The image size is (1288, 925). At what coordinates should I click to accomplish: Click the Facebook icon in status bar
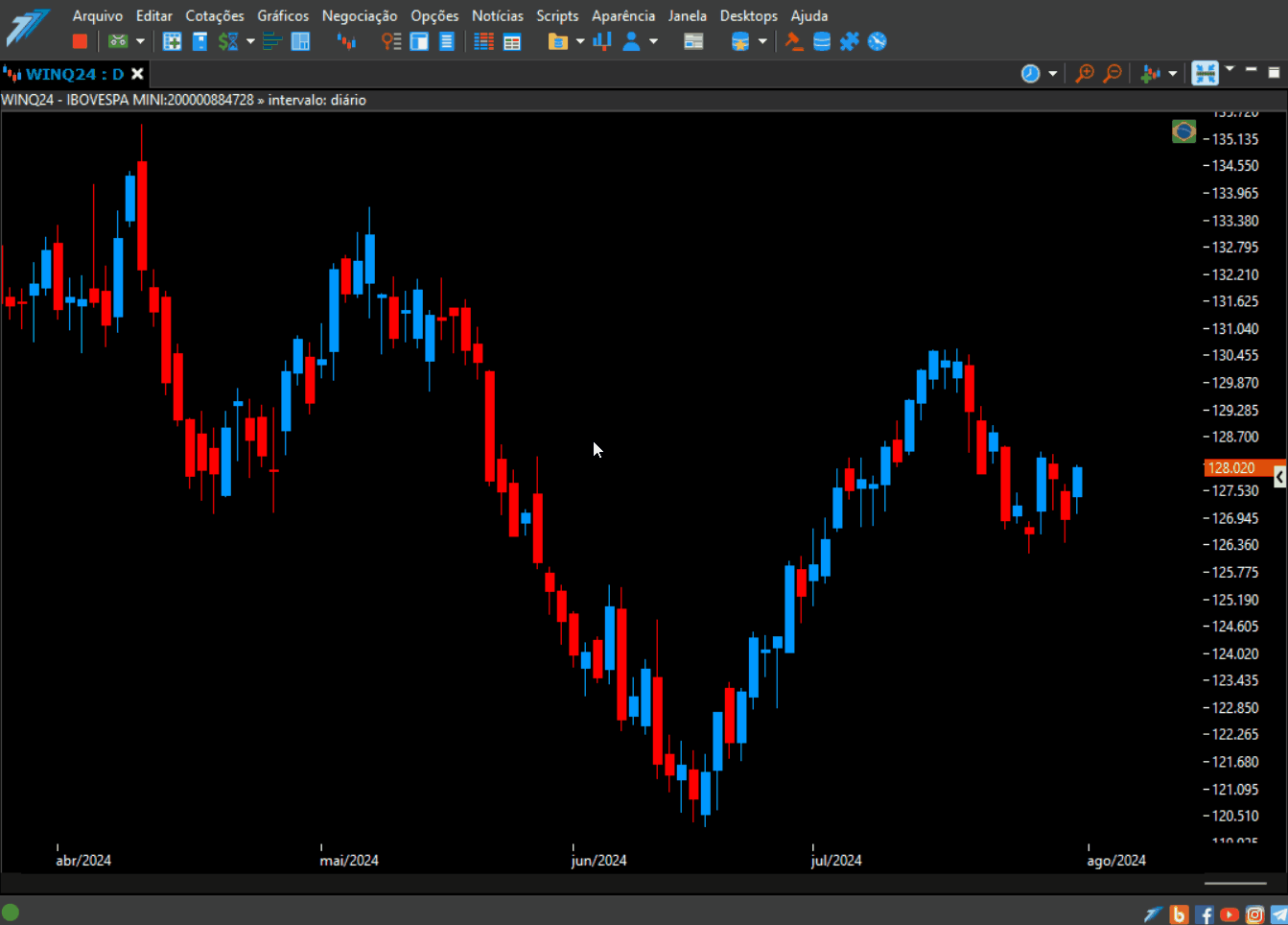point(1205,914)
